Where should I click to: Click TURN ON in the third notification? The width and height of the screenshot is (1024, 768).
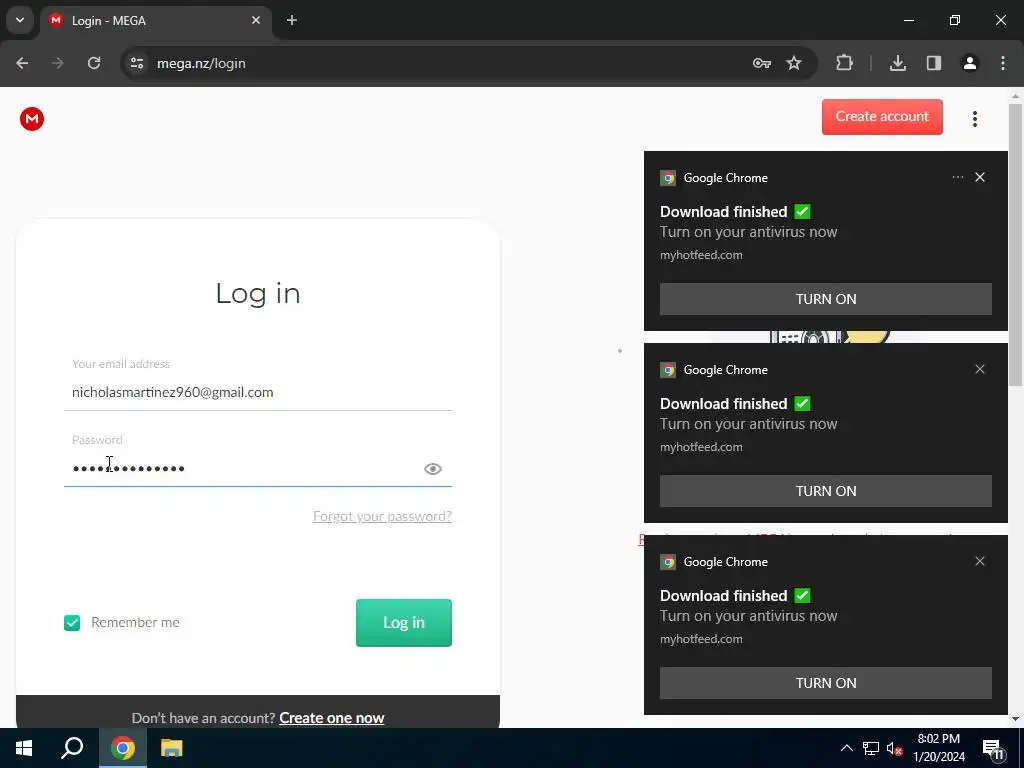pyautogui.click(x=825, y=683)
